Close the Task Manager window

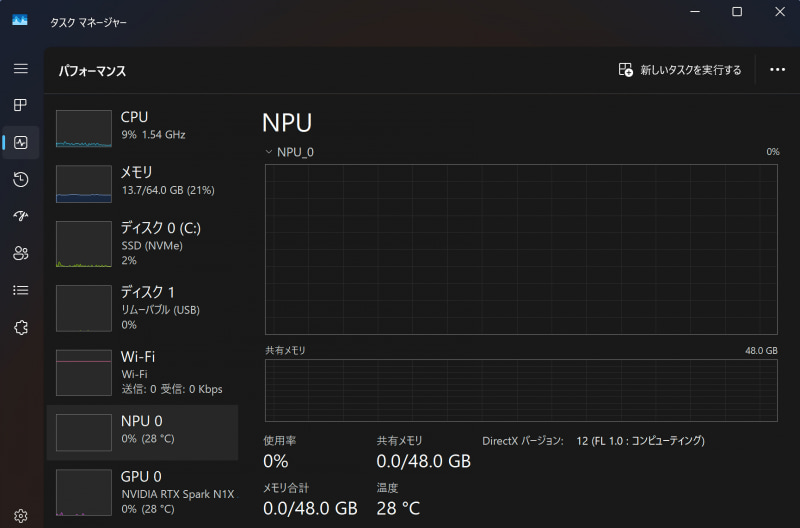pos(780,11)
